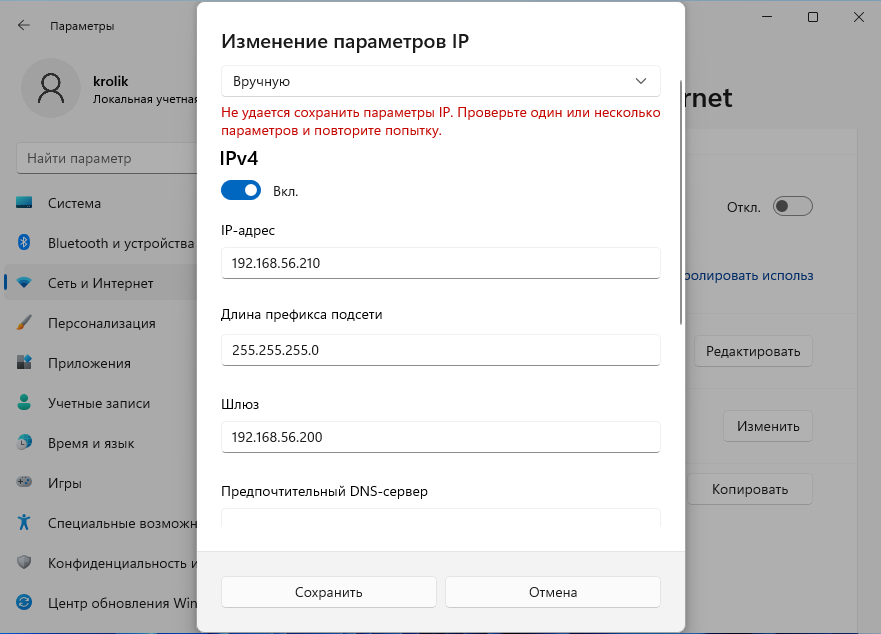Viewport: 881px width, 634px height.
Task: Click the Персонализация brush icon
Action: 24,323
